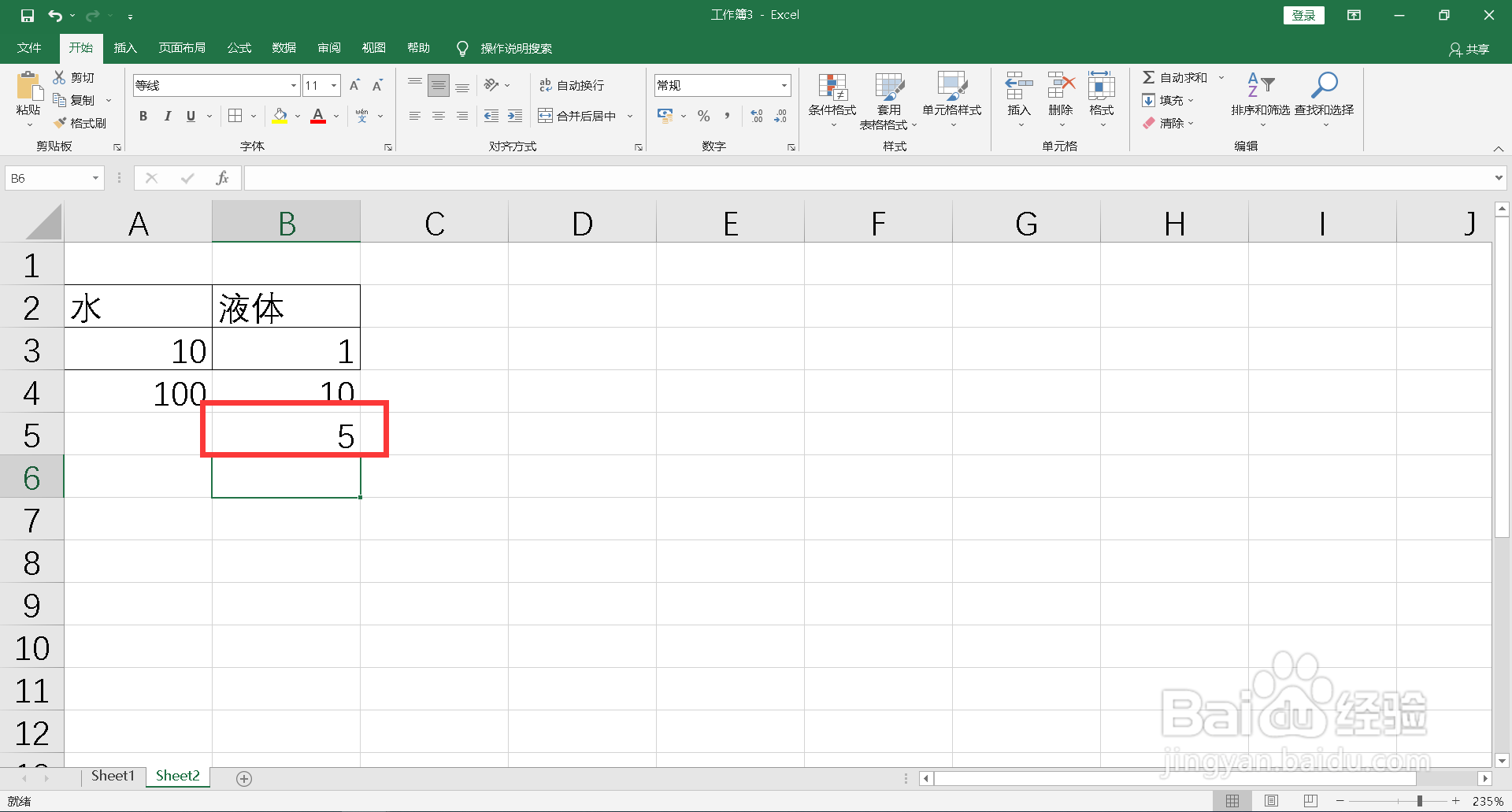
Task: Toggle middle vertical alignment
Action: [x=439, y=85]
